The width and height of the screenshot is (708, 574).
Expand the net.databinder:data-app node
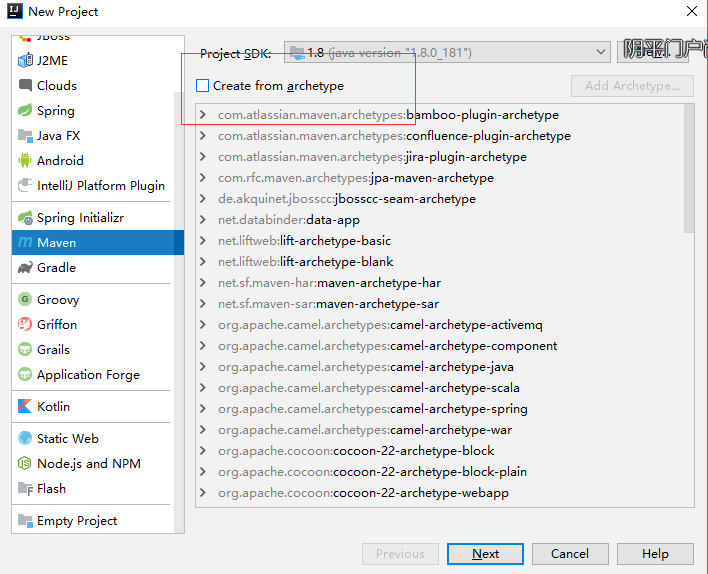point(203,219)
